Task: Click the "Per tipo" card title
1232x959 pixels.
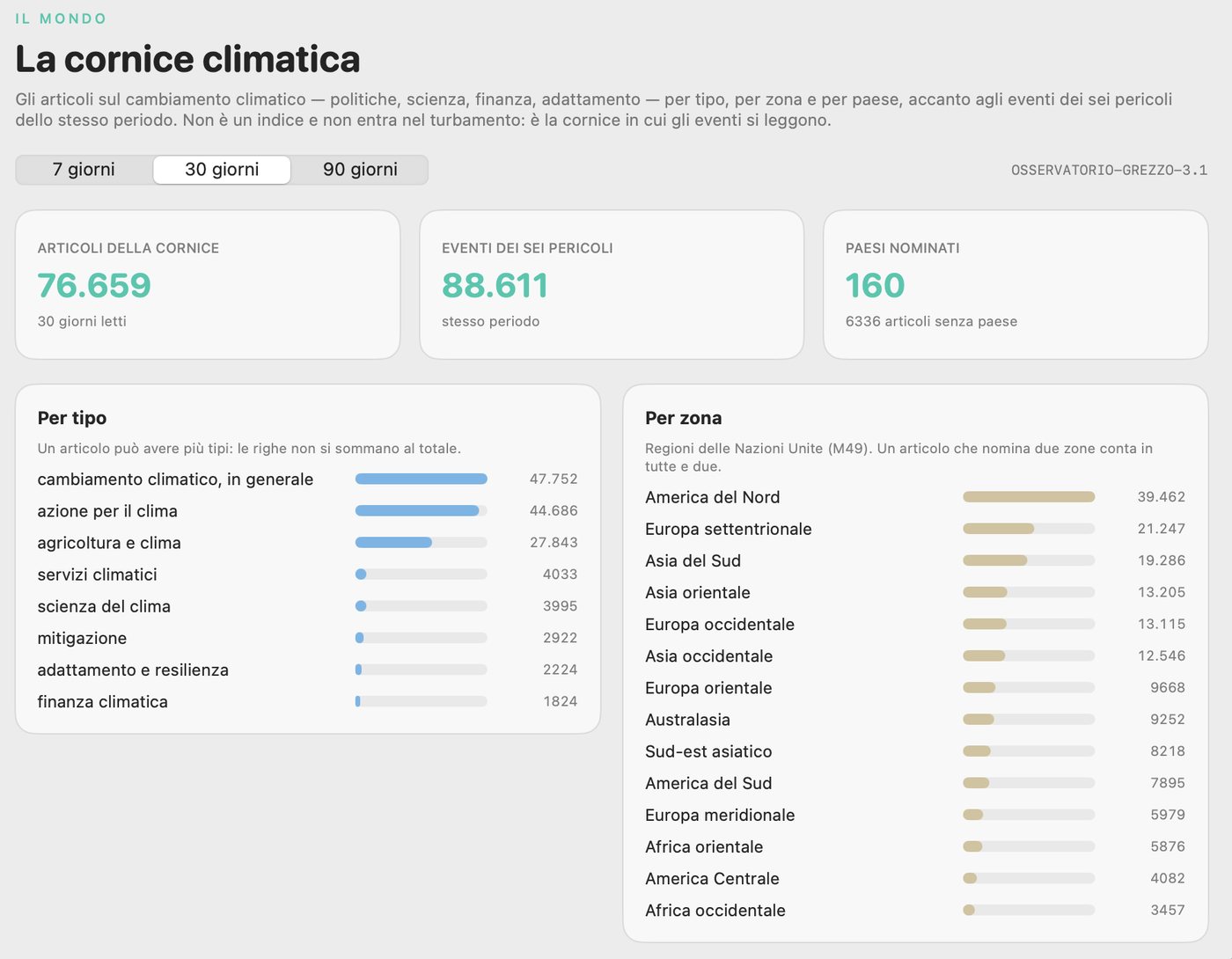Action: [x=72, y=418]
